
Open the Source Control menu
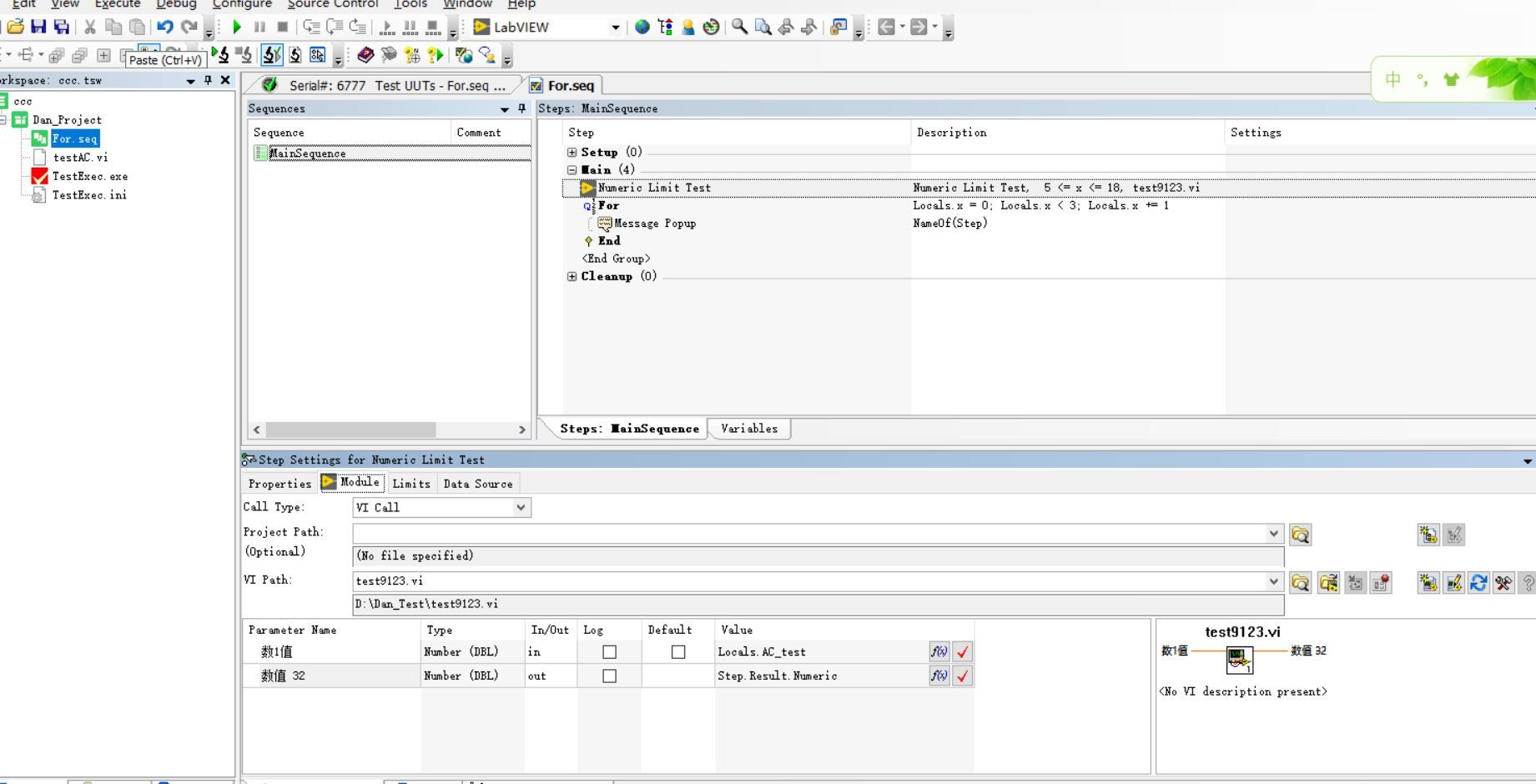tap(333, 4)
